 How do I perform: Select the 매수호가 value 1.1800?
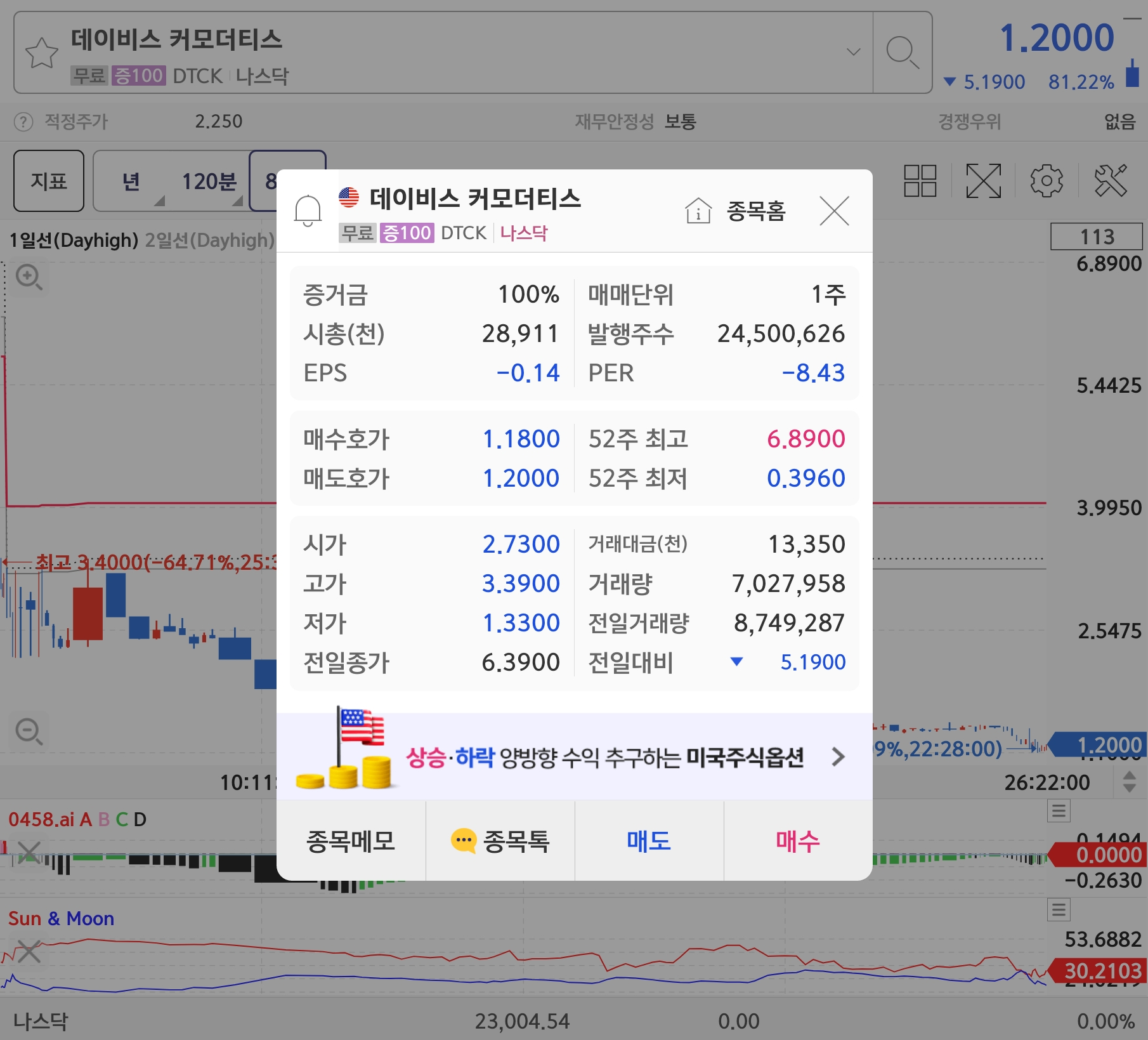[x=521, y=438]
